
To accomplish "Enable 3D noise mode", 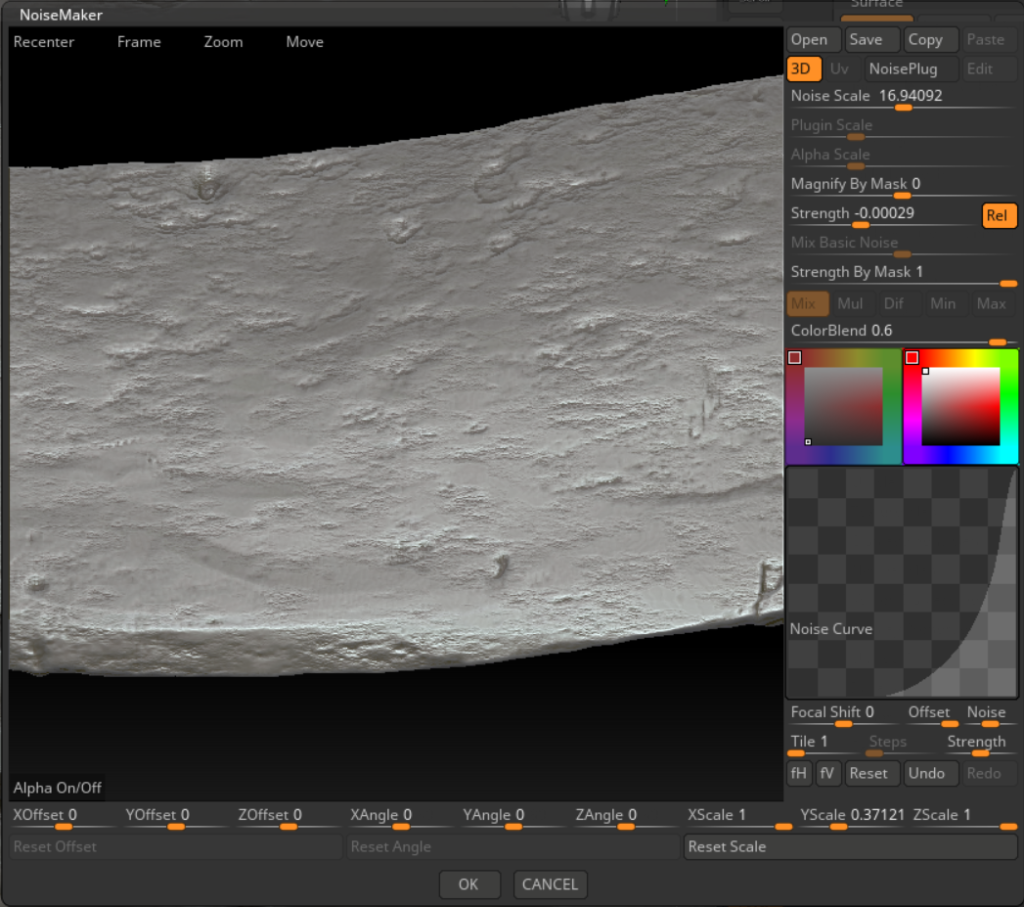I will pyautogui.click(x=803, y=69).
